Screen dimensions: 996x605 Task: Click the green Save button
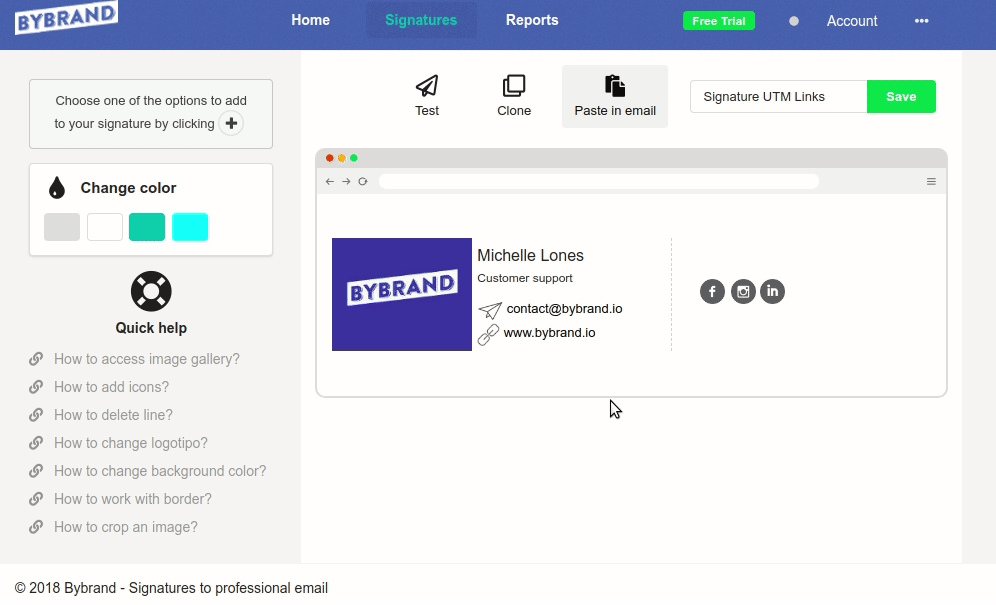[901, 97]
